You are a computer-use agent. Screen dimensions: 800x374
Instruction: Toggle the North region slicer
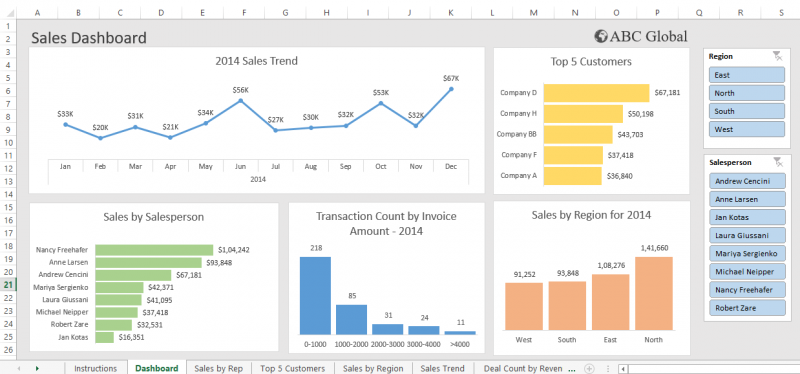point(747,93)
